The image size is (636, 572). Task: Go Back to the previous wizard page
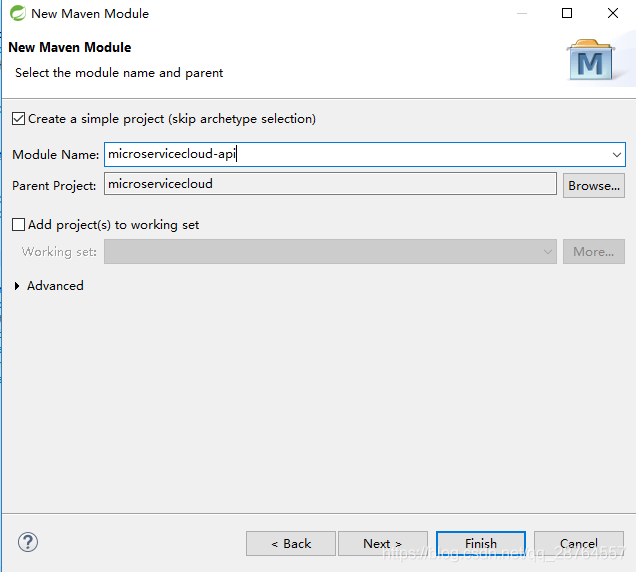(291, 544)
